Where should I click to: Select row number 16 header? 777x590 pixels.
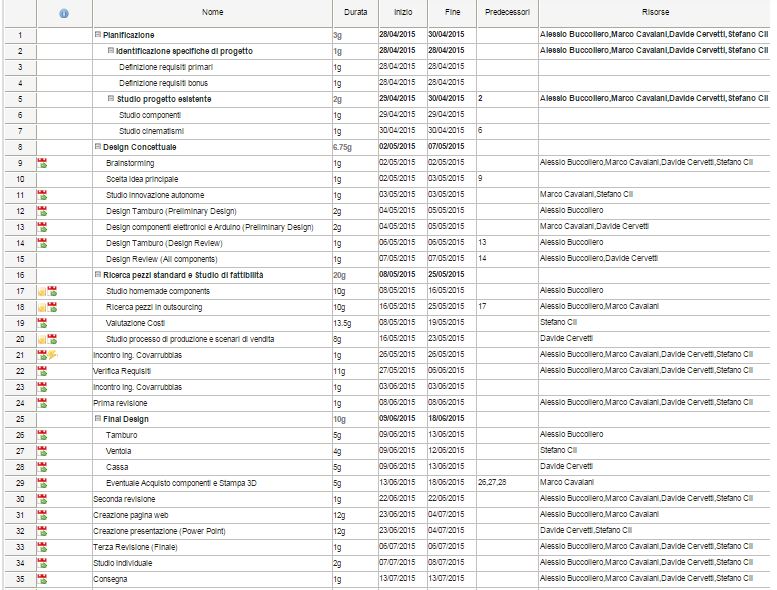(x=20, y=275)
